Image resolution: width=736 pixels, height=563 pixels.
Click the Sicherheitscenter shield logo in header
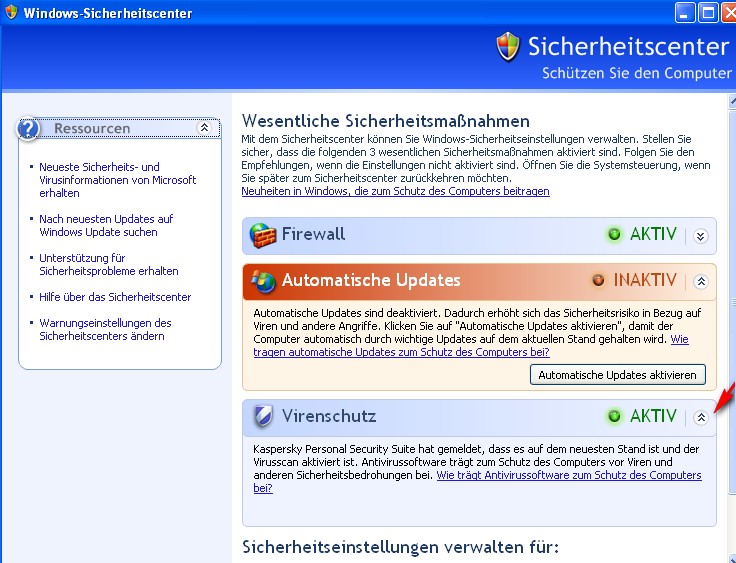coord(509,47)
